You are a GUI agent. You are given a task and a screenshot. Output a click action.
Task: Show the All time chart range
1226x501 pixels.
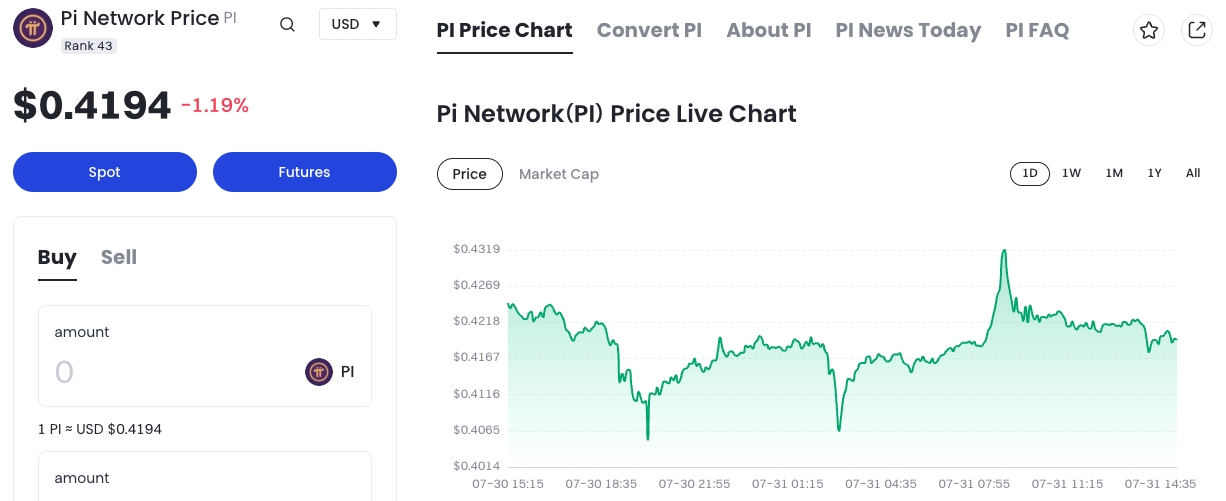point(1193,173)
